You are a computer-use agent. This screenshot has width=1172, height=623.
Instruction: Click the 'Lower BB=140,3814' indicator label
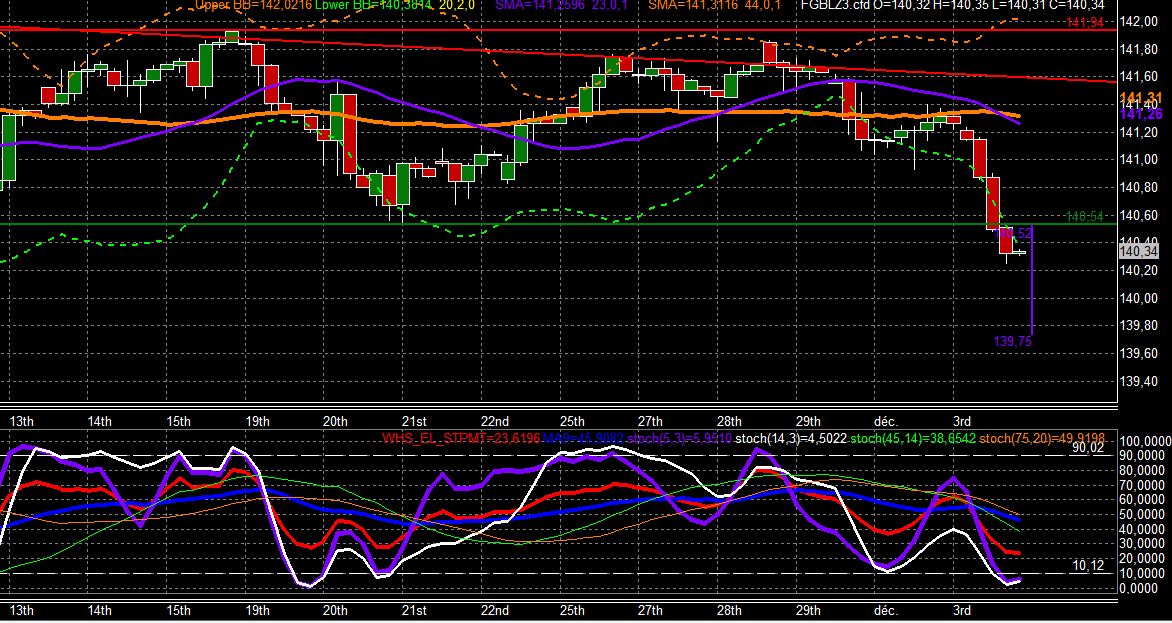pyautogui.click(x=372, y=5)
